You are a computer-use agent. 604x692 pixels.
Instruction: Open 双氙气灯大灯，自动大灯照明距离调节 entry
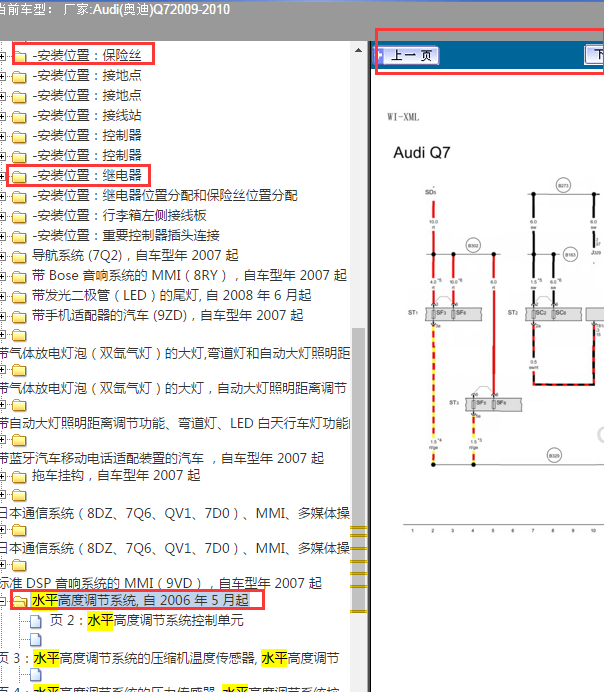pyautogui.click(x=173, y=388)
